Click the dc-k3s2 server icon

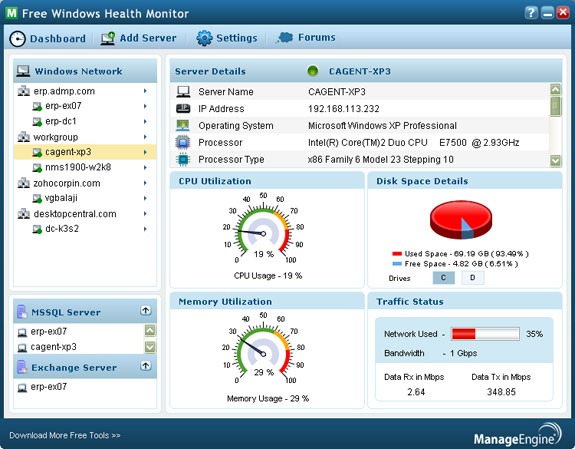point(37,229)
